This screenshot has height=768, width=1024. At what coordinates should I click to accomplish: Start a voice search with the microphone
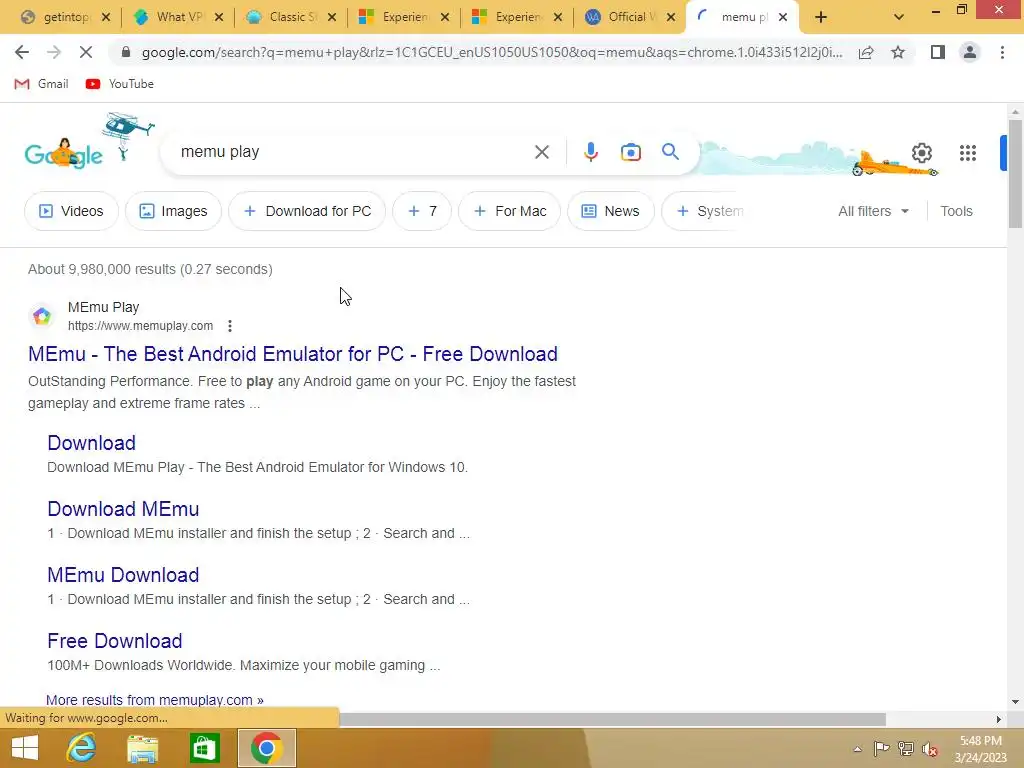click(x=590, y=152)
